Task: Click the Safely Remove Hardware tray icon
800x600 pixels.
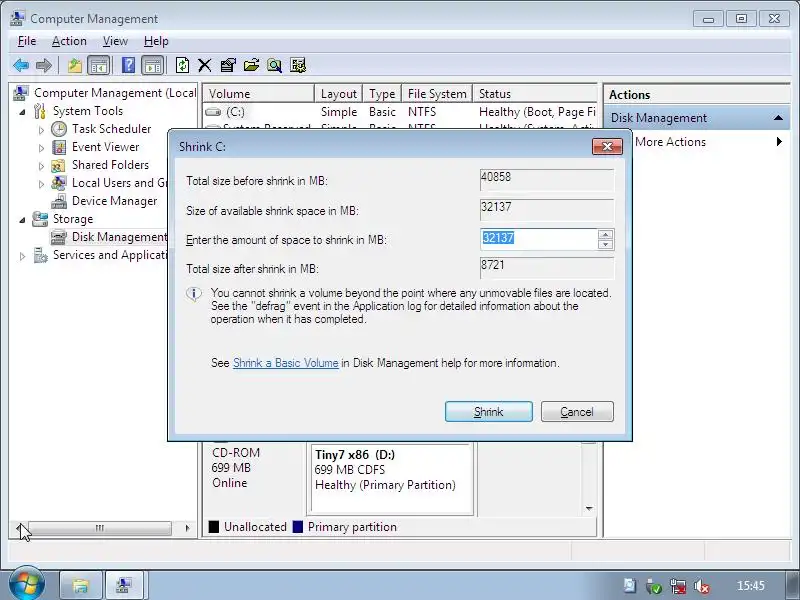Action: pyautogui.click(x=654, y=586)
